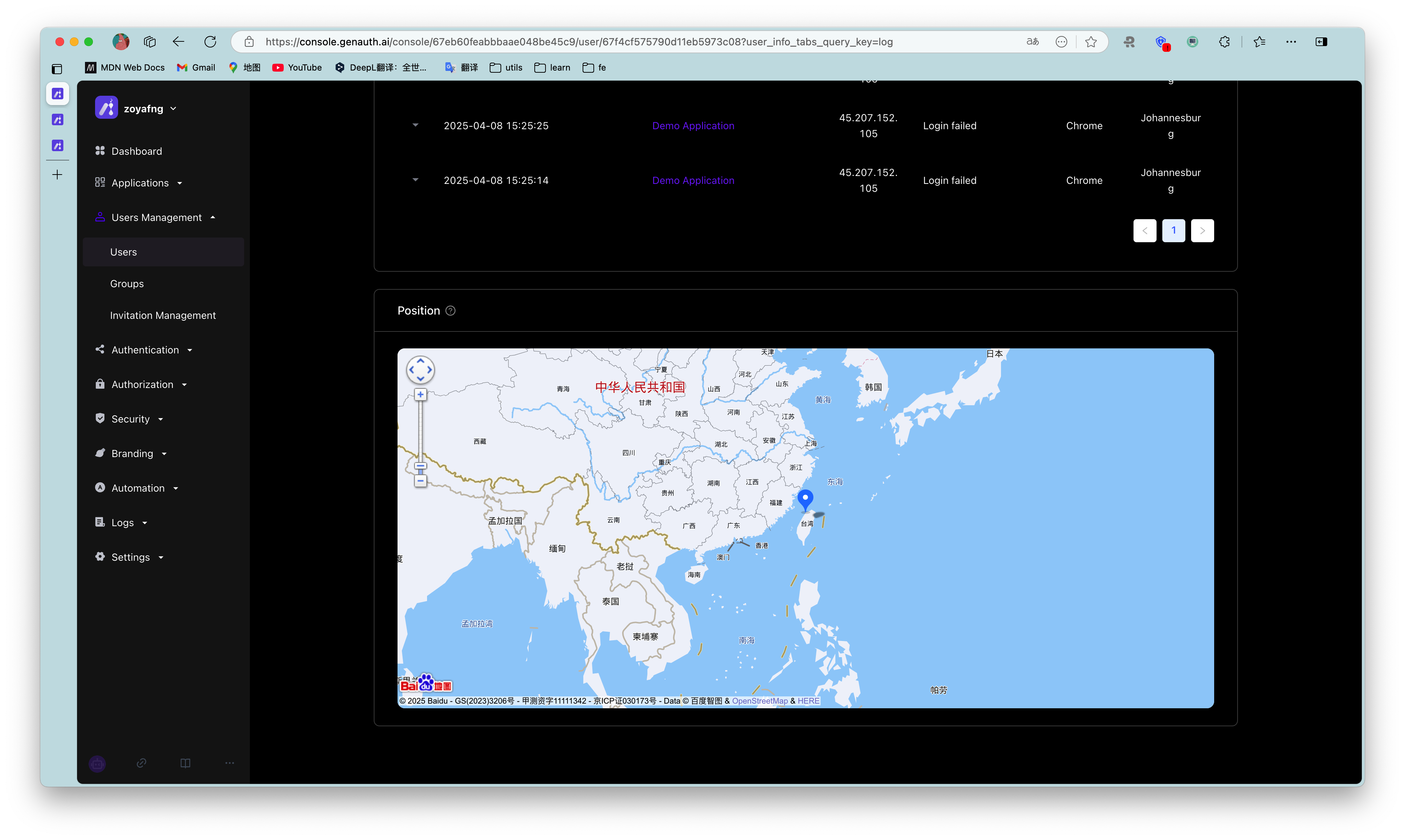Open Demo Application link in 15:25:14 row
Image resolution: width=1405 pixels, height=840 pixels.
click(692, 181)
